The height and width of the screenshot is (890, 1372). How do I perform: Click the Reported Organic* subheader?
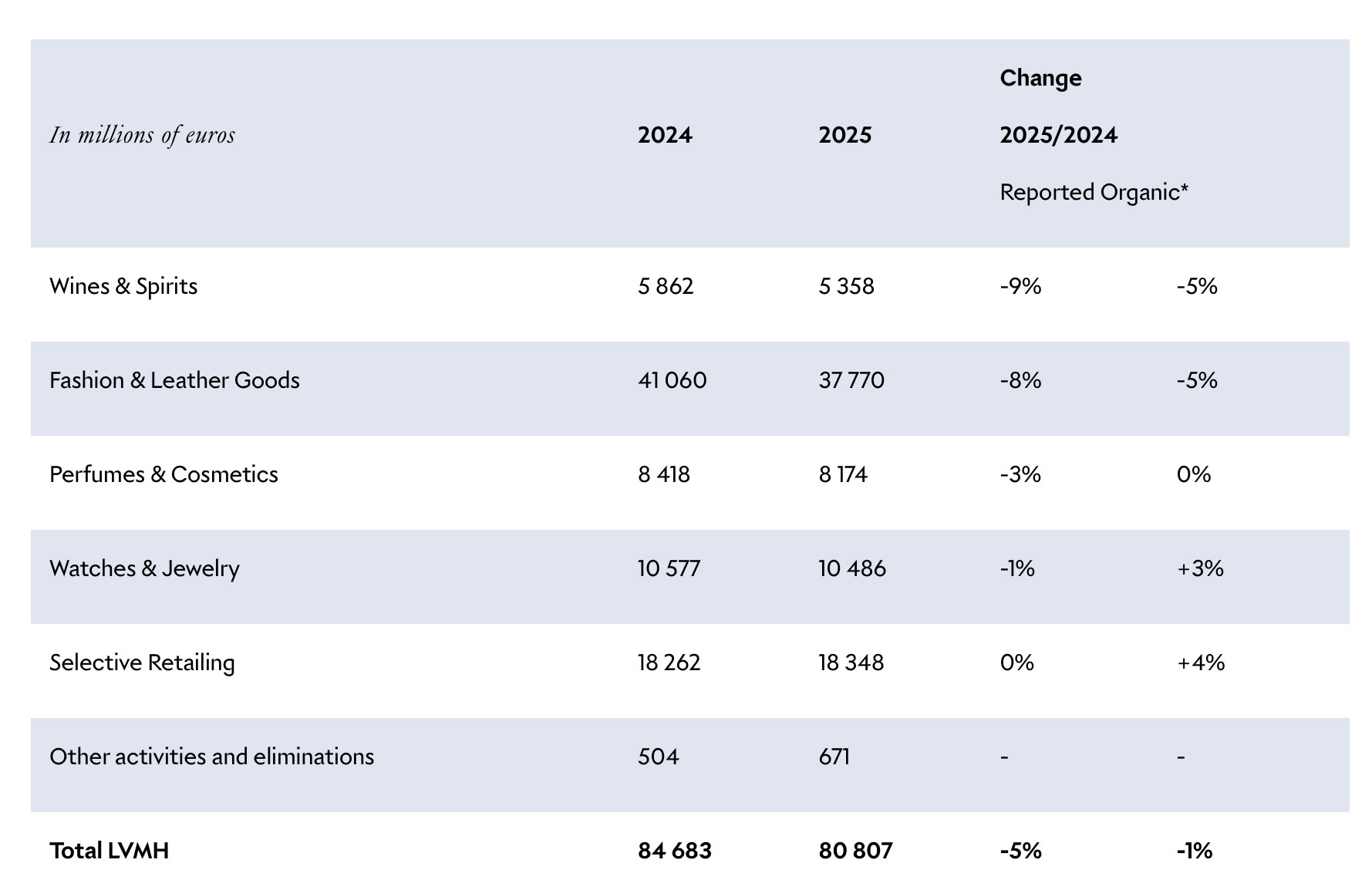1094,192
